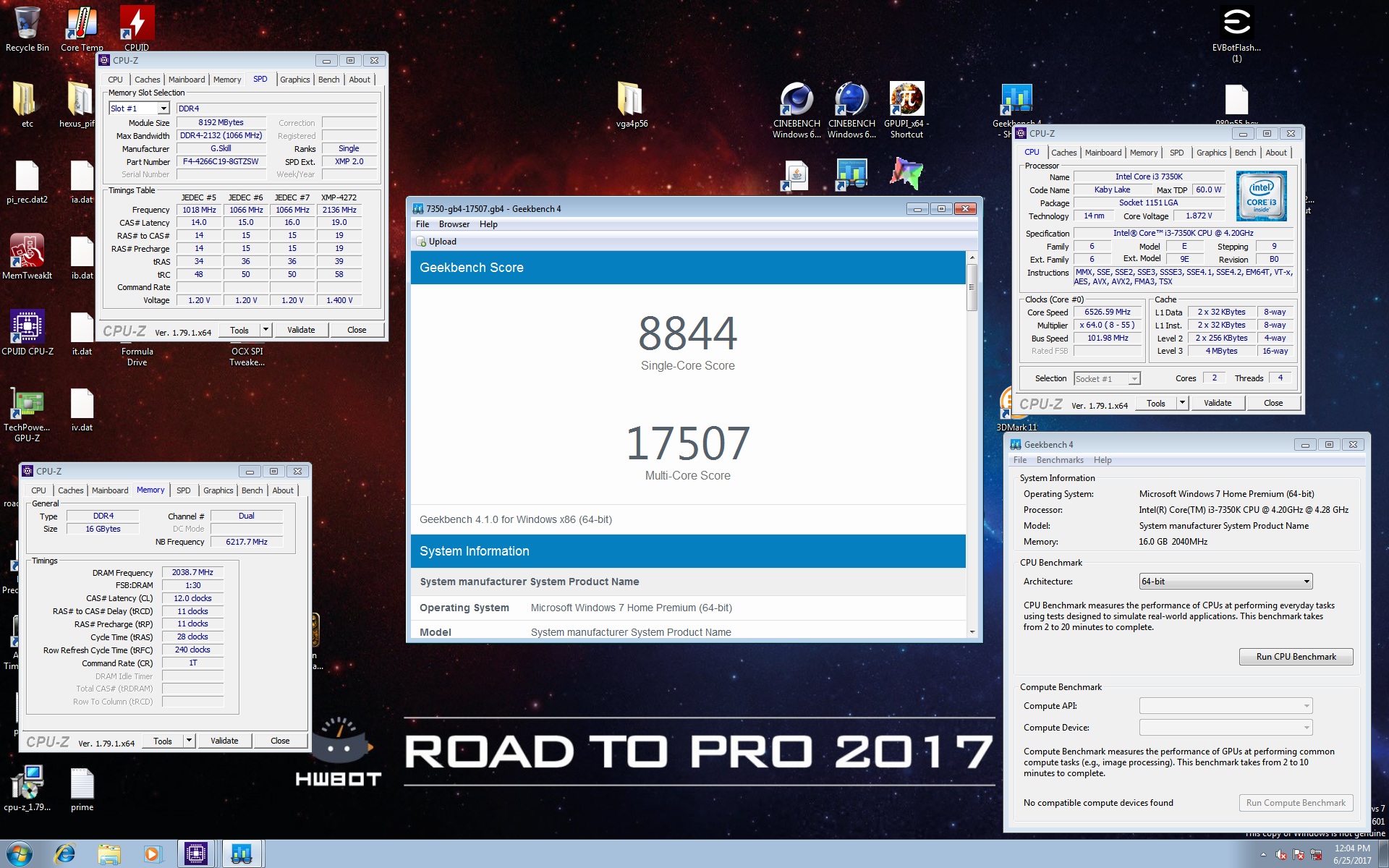Click Validate in right CPU-Z window
The height and width of the screenshot is (868, 1389).
(x=1218, y=403)
